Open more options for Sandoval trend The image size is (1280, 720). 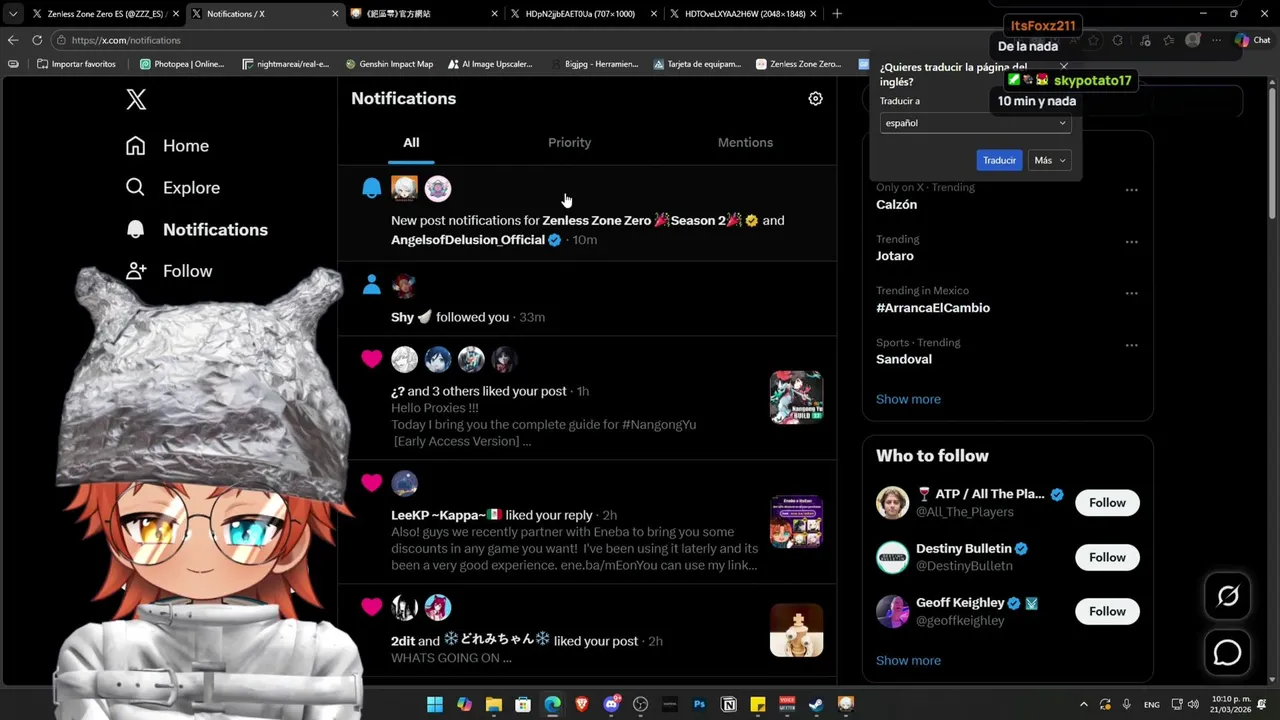tap(1132, 346)
